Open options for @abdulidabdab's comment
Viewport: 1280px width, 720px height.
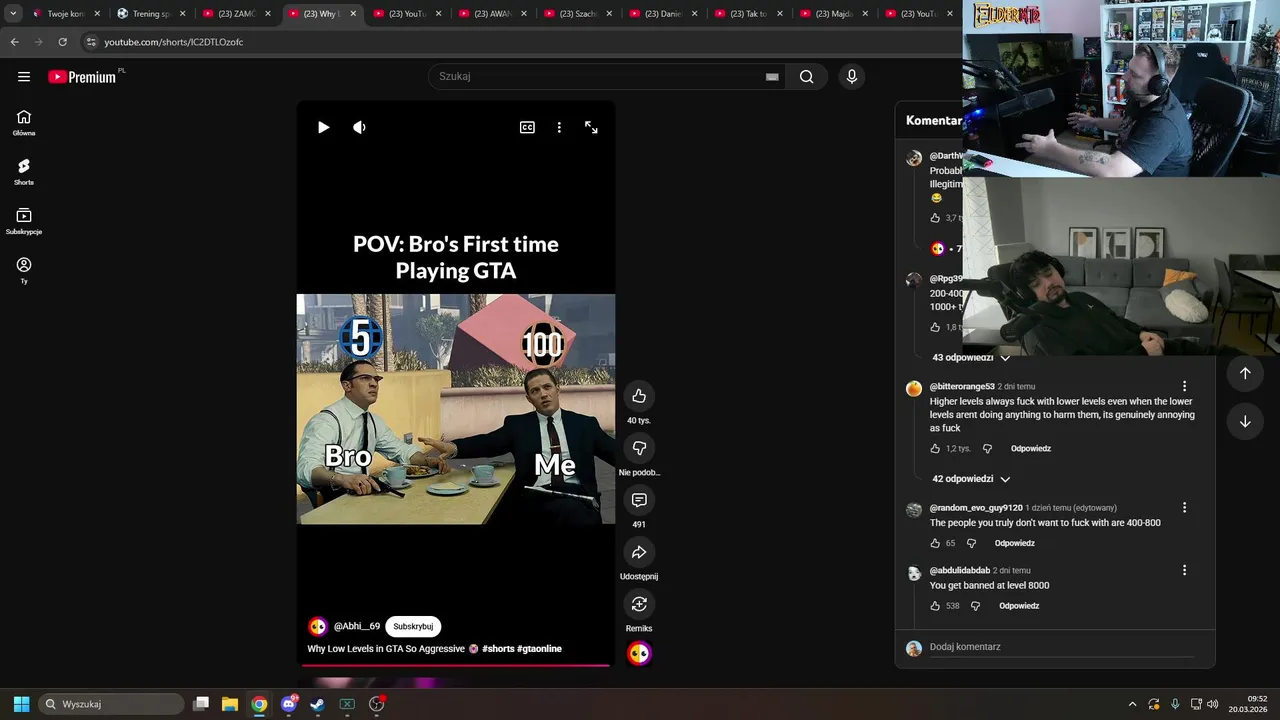pos(1184,570)
